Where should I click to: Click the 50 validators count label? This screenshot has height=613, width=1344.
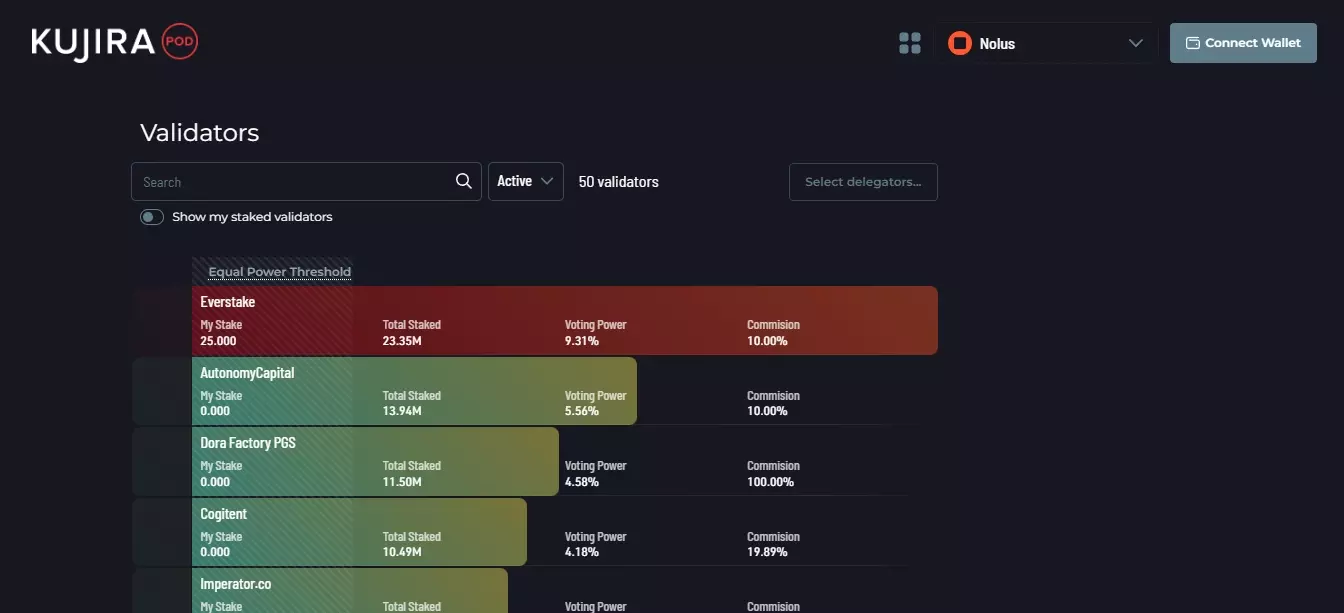tap(618, 181)
